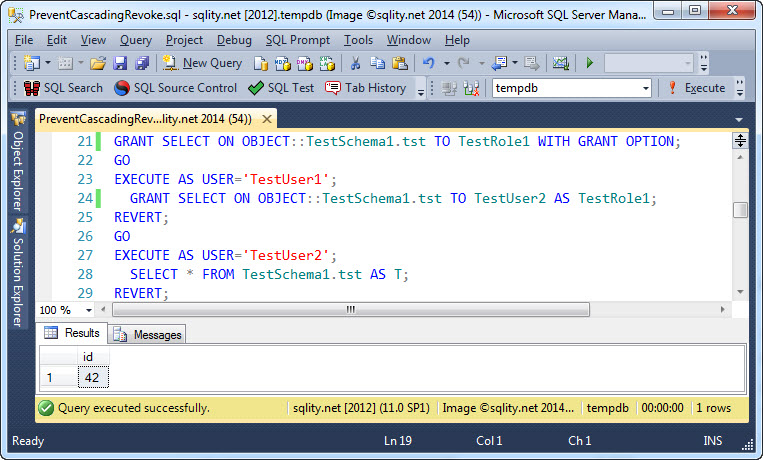Save the current query with the disk icon

(120, 63)
